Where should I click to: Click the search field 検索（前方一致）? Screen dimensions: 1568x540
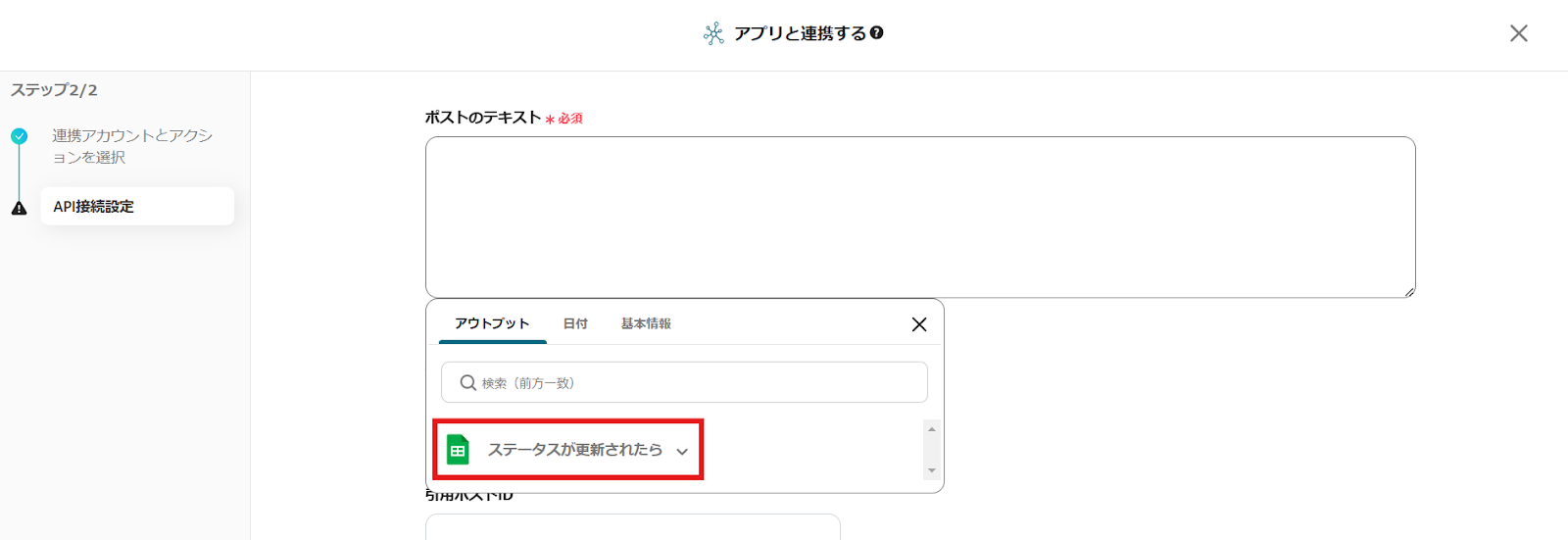(x=684, y=382)
